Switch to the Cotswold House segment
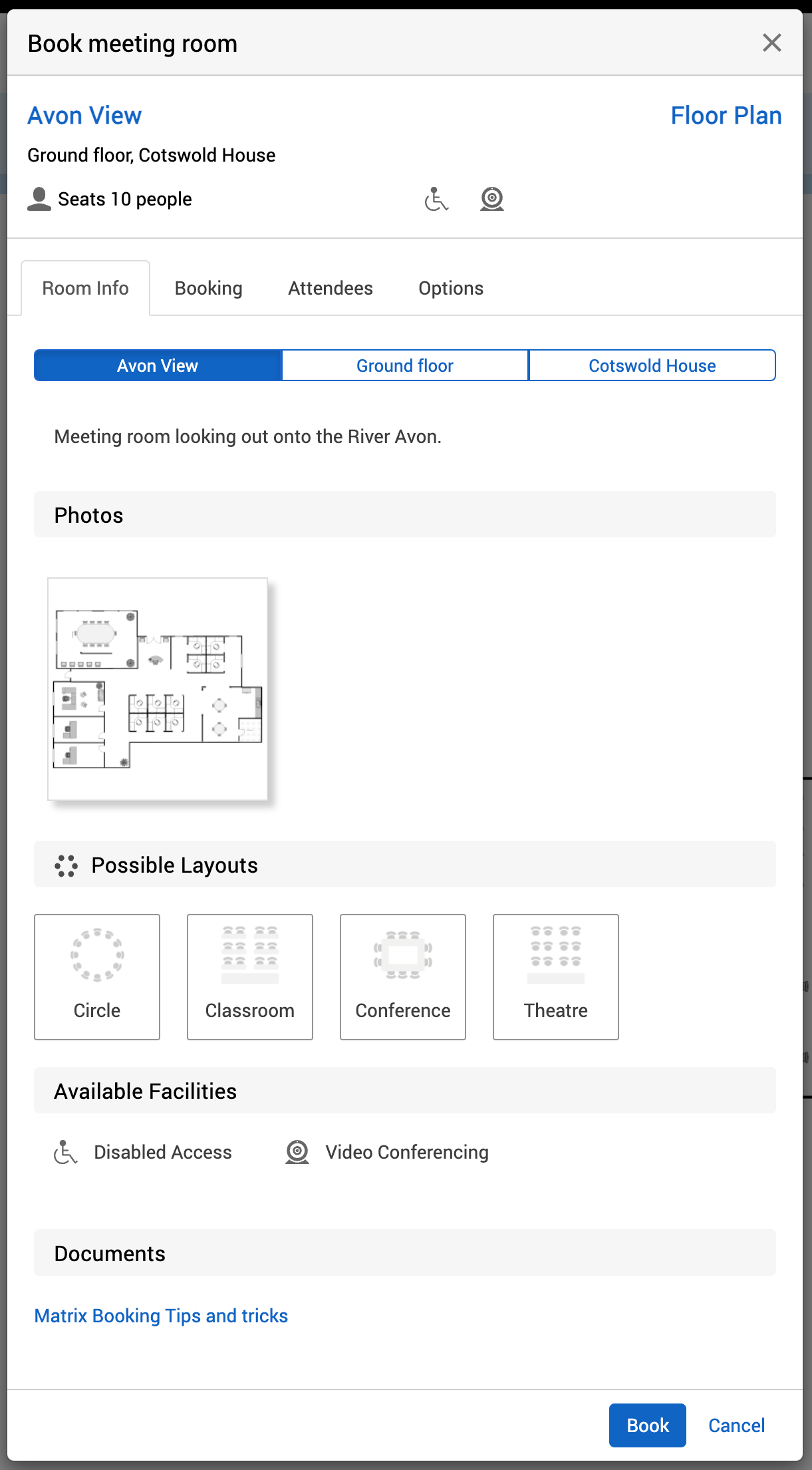 (x=652, y=366)
